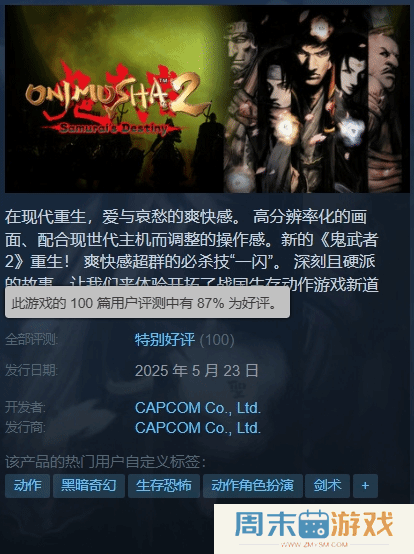Click the 87% positive reviews tooltip

(x=147, y=303)
